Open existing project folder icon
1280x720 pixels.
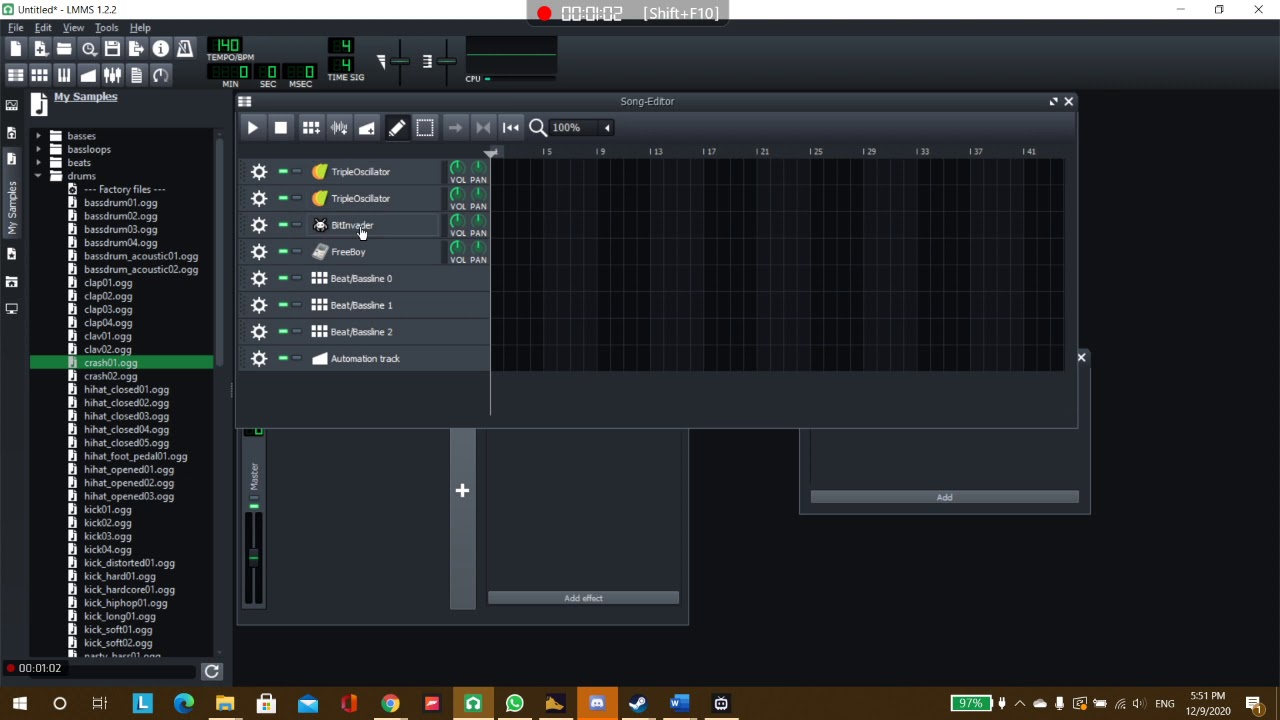click(64, 49)
